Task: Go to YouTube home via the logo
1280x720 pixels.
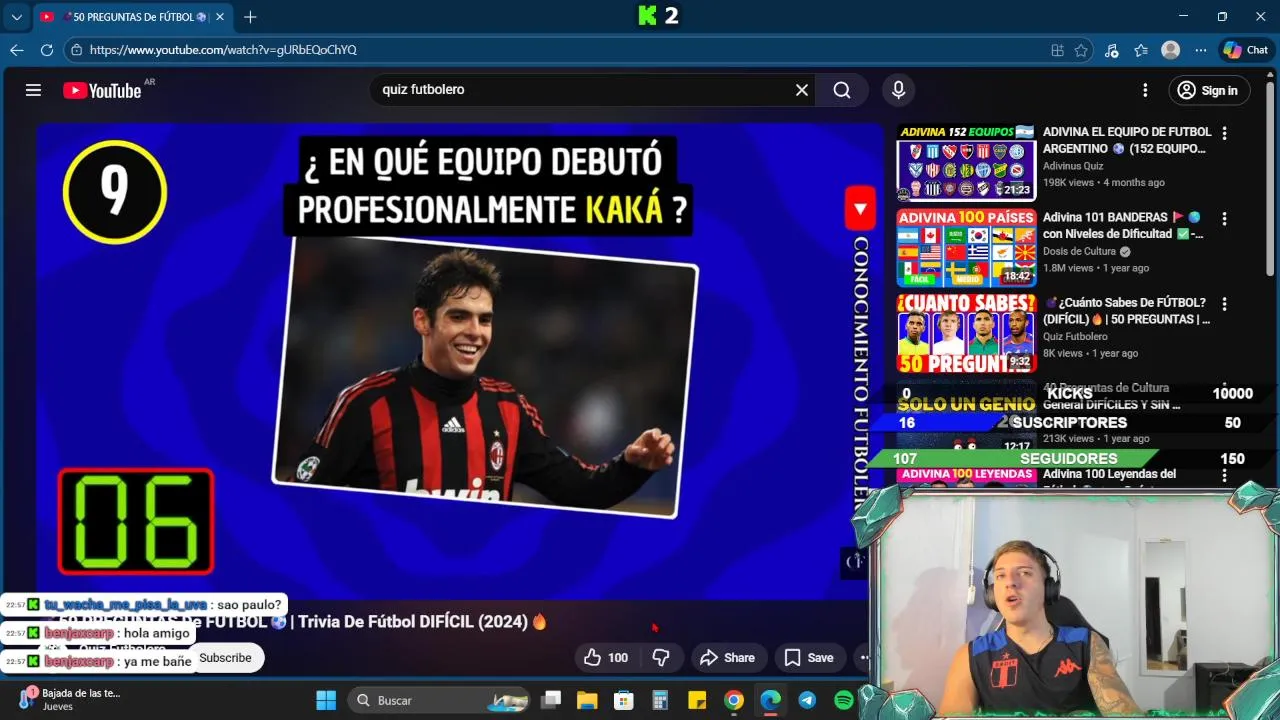Action: point(102,90)
